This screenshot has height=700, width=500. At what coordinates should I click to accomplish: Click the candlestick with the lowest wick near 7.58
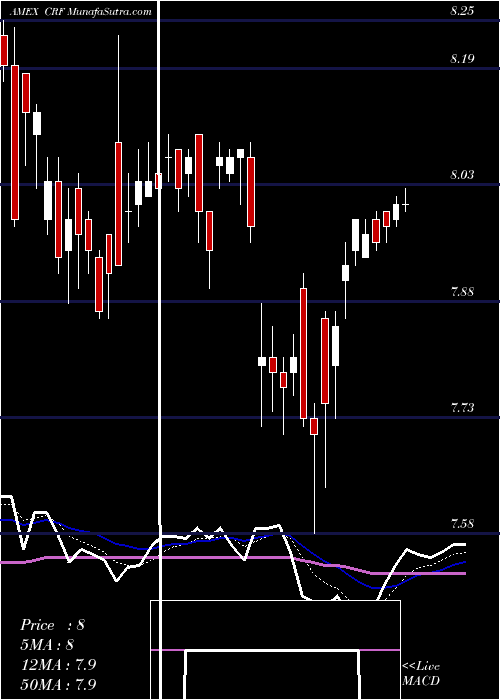click(314, 468)
